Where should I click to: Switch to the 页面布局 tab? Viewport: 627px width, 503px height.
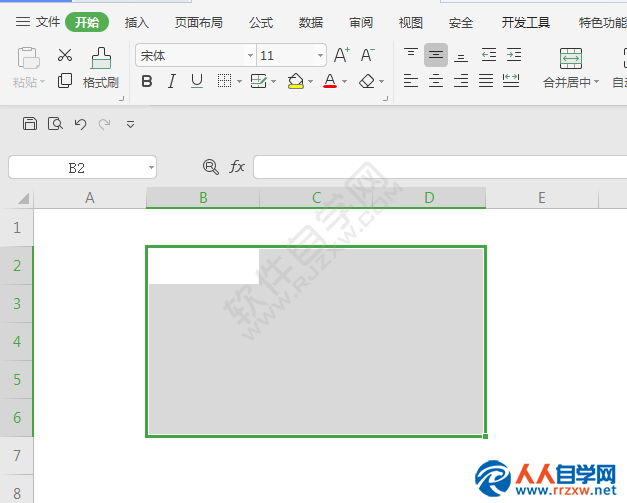tap(199, 22)
